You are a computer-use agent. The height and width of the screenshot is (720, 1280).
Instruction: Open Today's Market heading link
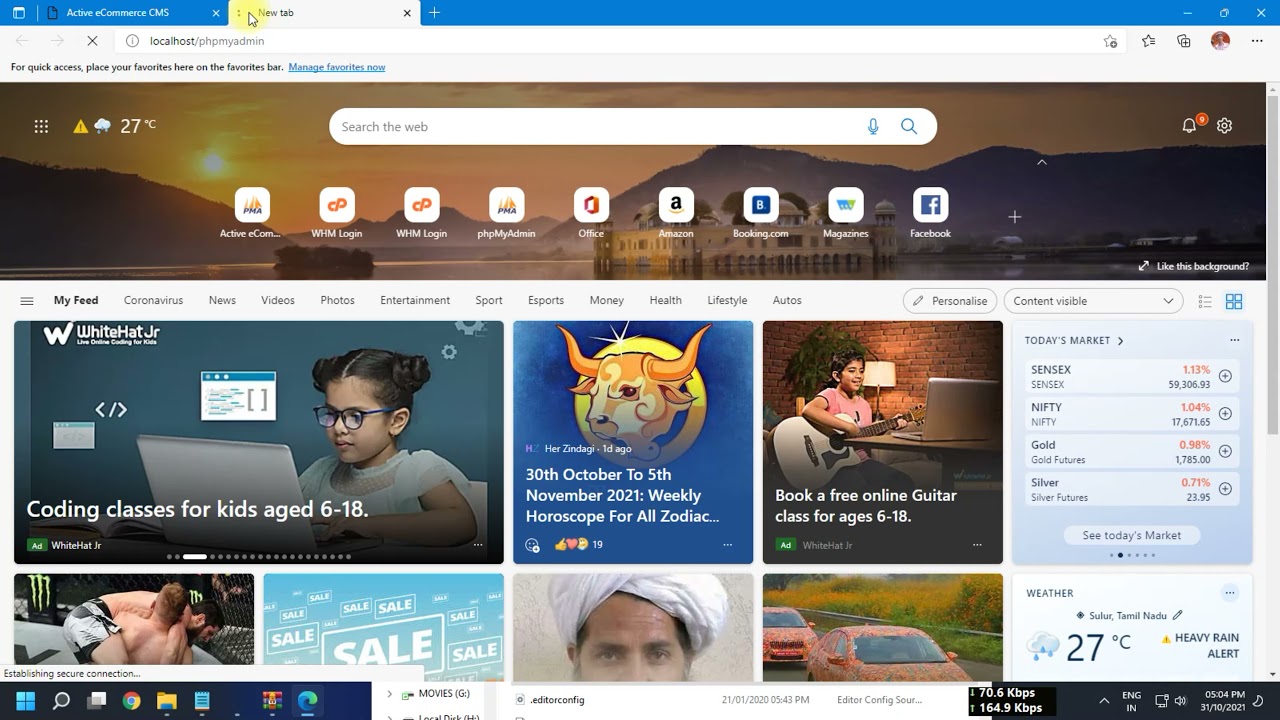tap(1074, 341)
